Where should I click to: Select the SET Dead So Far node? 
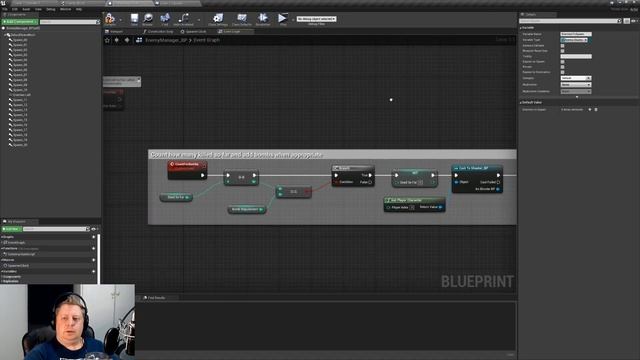click(415, 178)
